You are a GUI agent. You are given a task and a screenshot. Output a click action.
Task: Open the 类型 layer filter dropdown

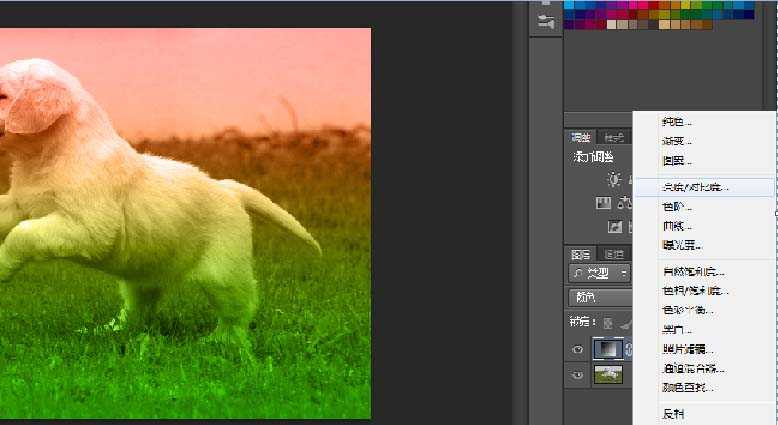[x=600, y=273]
